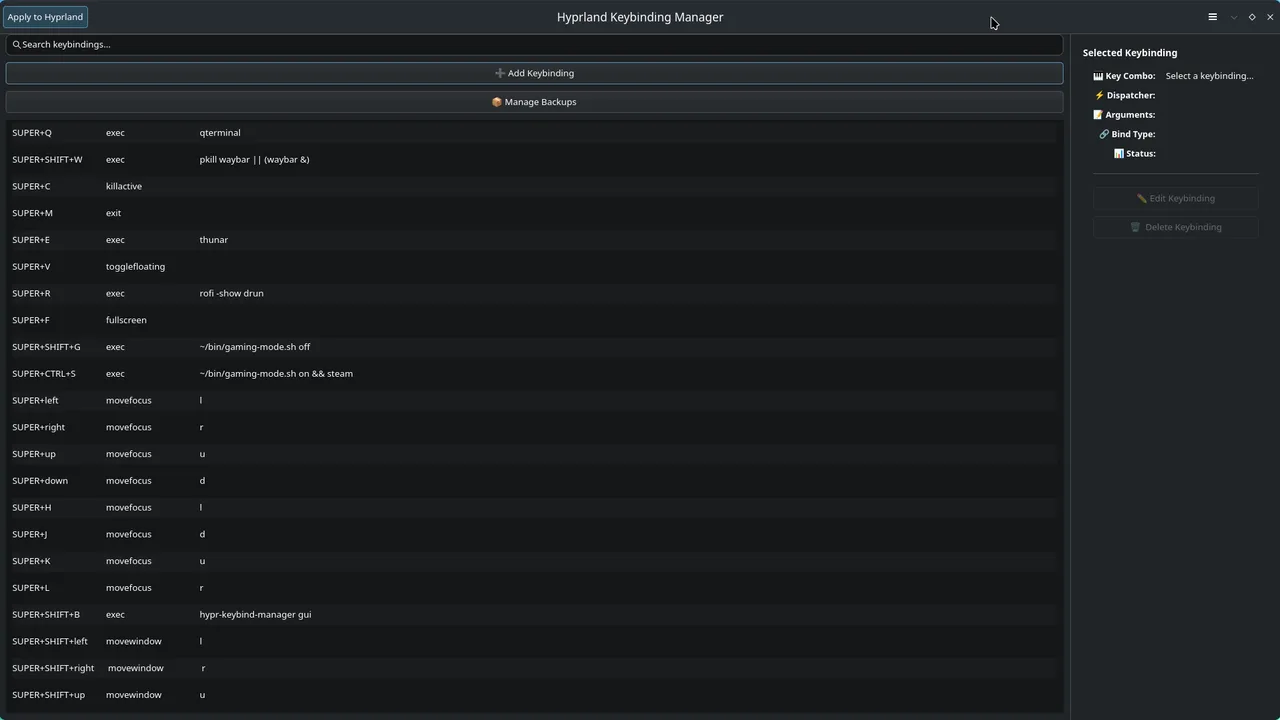Select the SUPER+Q qterminal row
This screenshot has height=720, width=1280.
pyautogui.click(x=532, y=132)
